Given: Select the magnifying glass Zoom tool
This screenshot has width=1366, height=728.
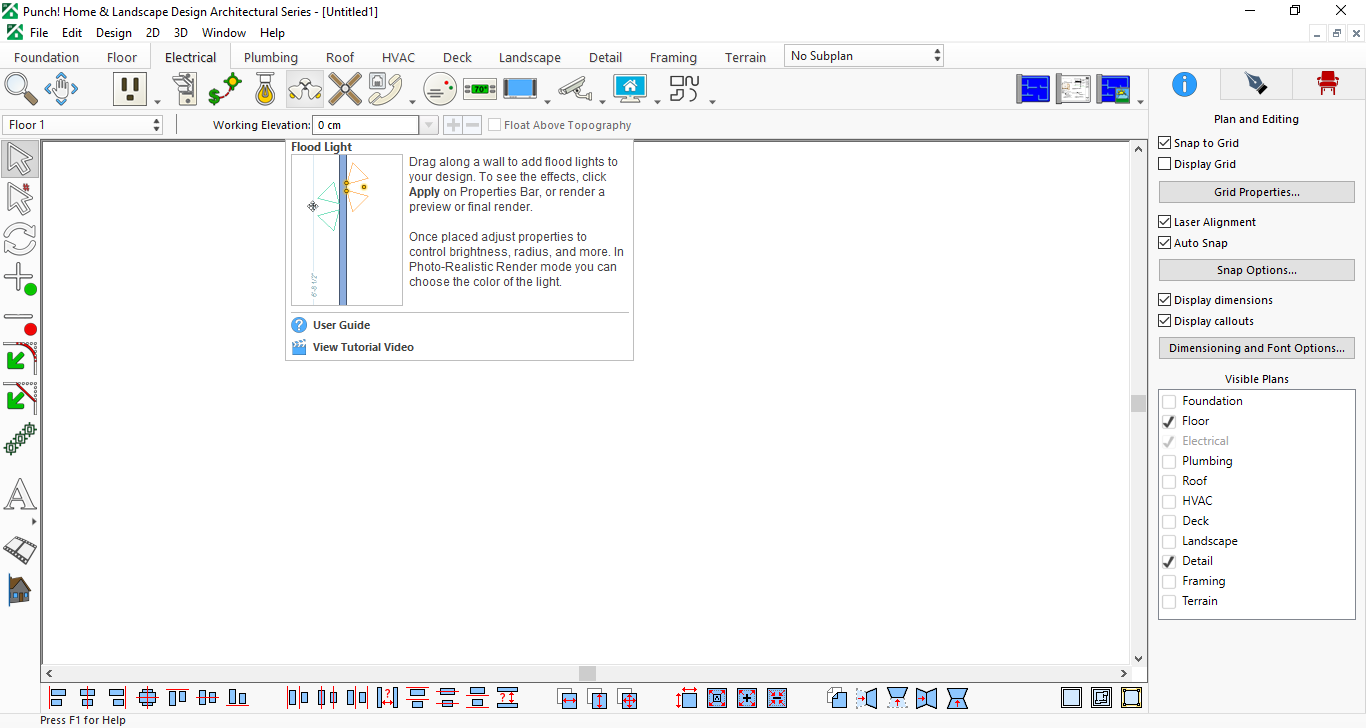Looking at the screenshot, I should coord(20,89).
